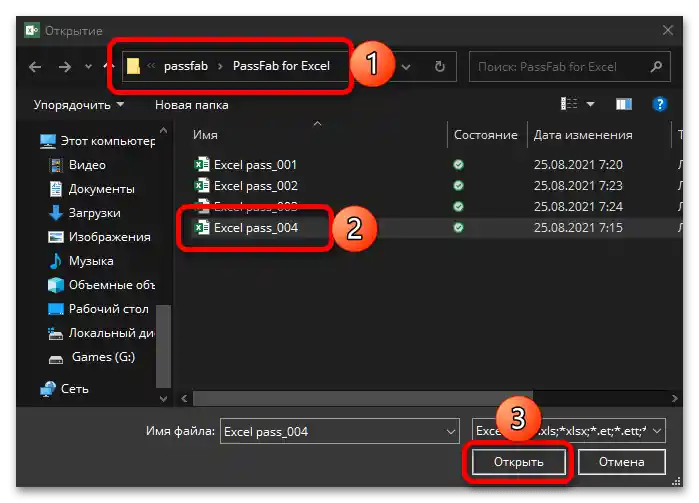The width and height of the screenshot is (699, 503).
Task: Click horizontal scrollbar left arrow
Action: [184, 398]
